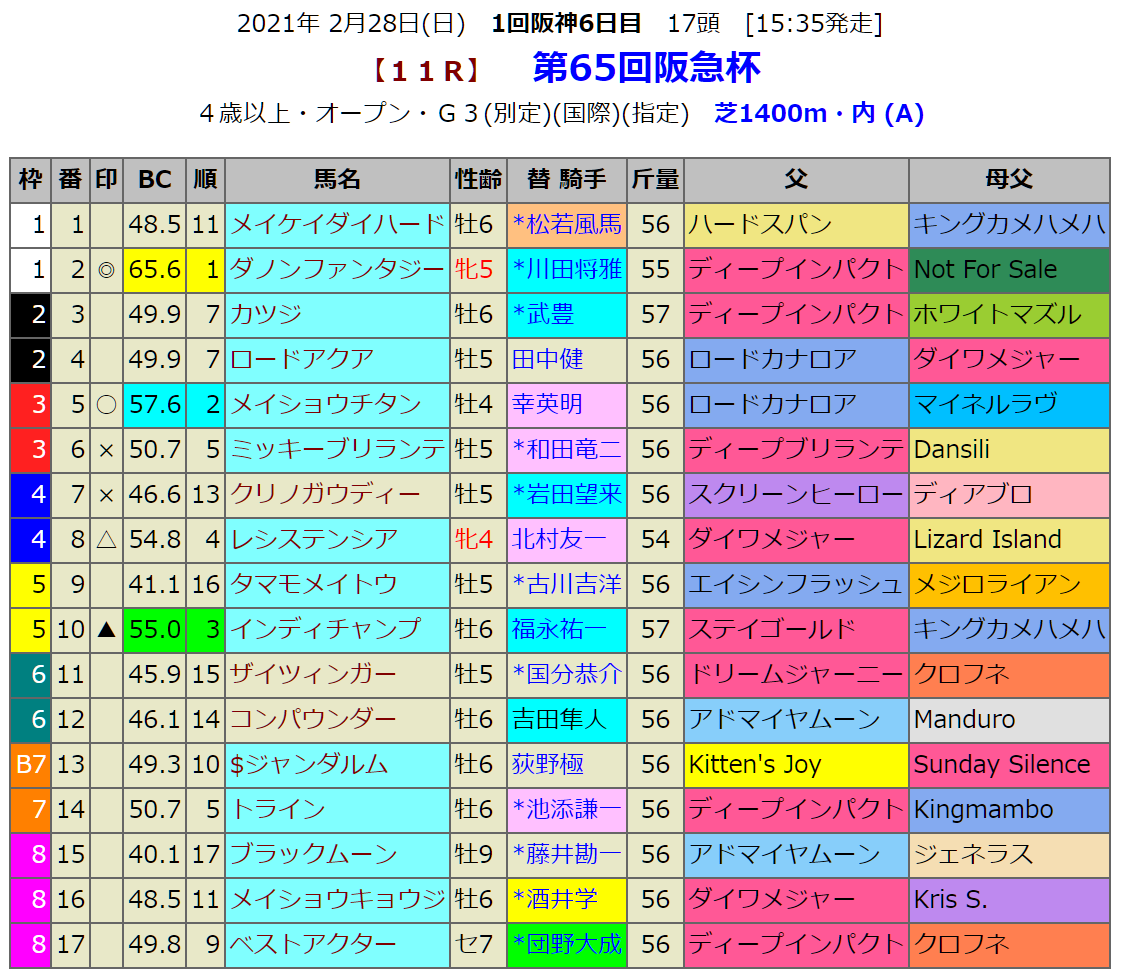Select the ▲ mark for インディチャンプ

(x=106, y=630)
